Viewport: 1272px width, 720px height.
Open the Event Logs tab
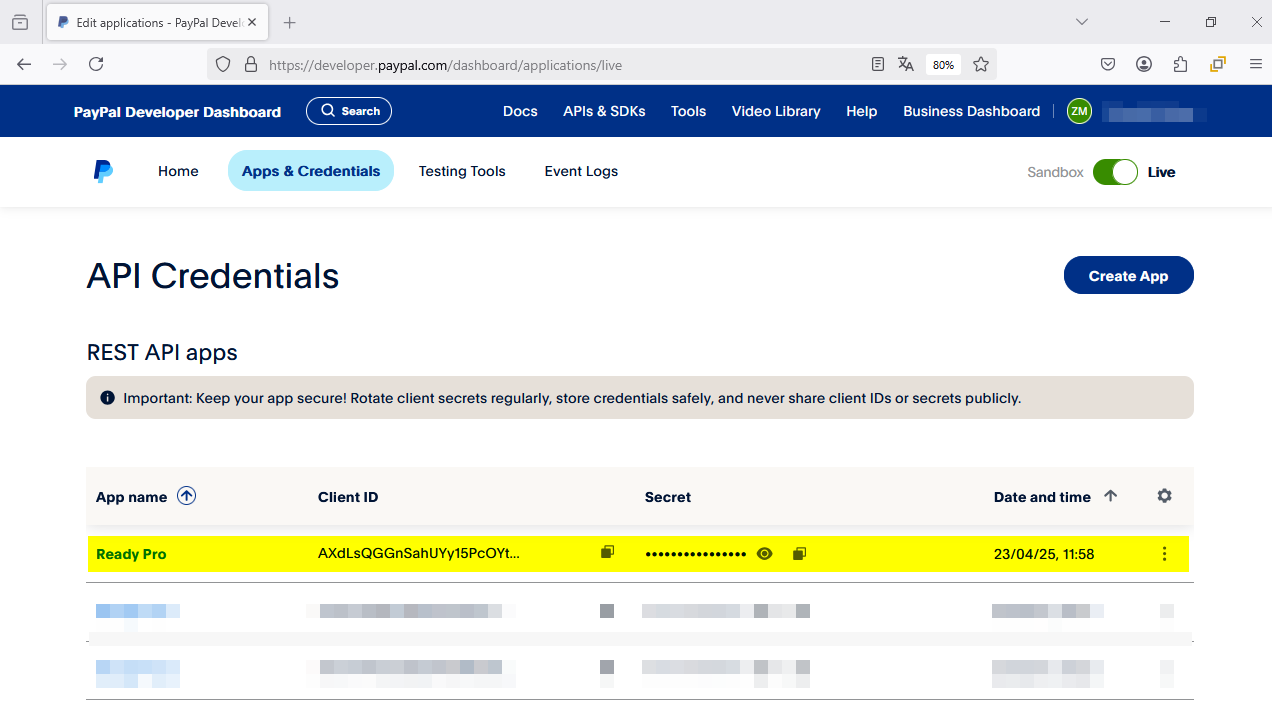point(581,171)
